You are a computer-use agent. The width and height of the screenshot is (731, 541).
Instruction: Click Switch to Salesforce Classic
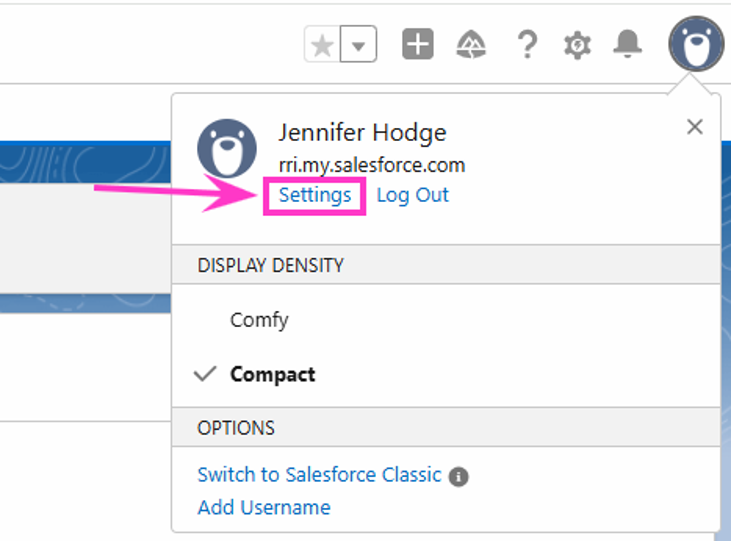coord(319,475)
